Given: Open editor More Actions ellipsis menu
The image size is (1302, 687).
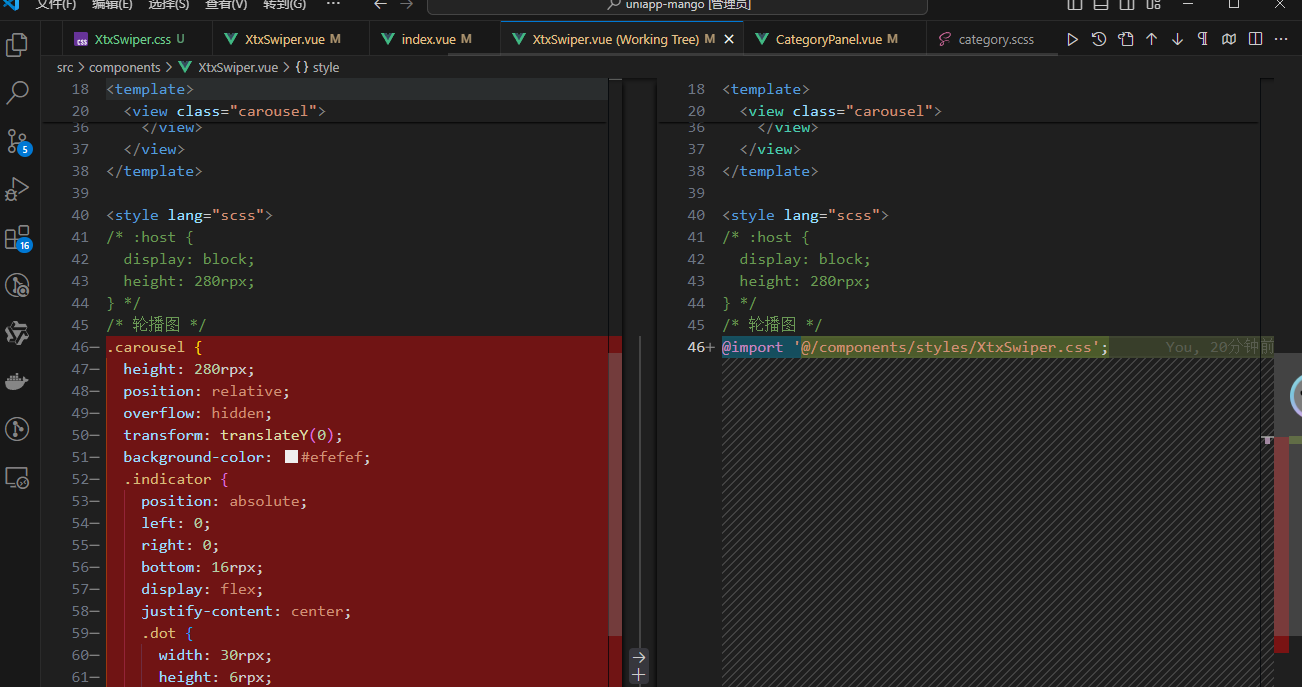Looking at the screenshot, I should 1281,40.
